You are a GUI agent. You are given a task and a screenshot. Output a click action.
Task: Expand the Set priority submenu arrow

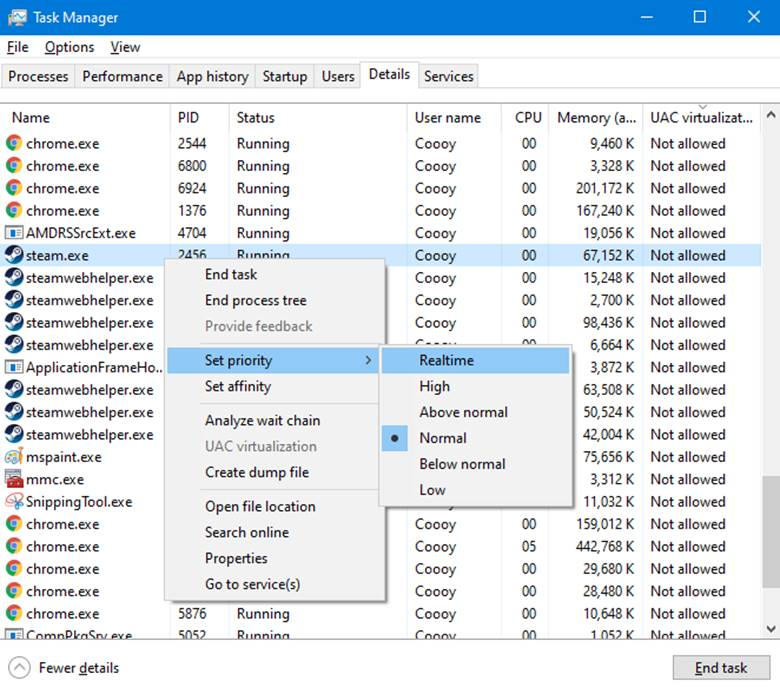368,360
